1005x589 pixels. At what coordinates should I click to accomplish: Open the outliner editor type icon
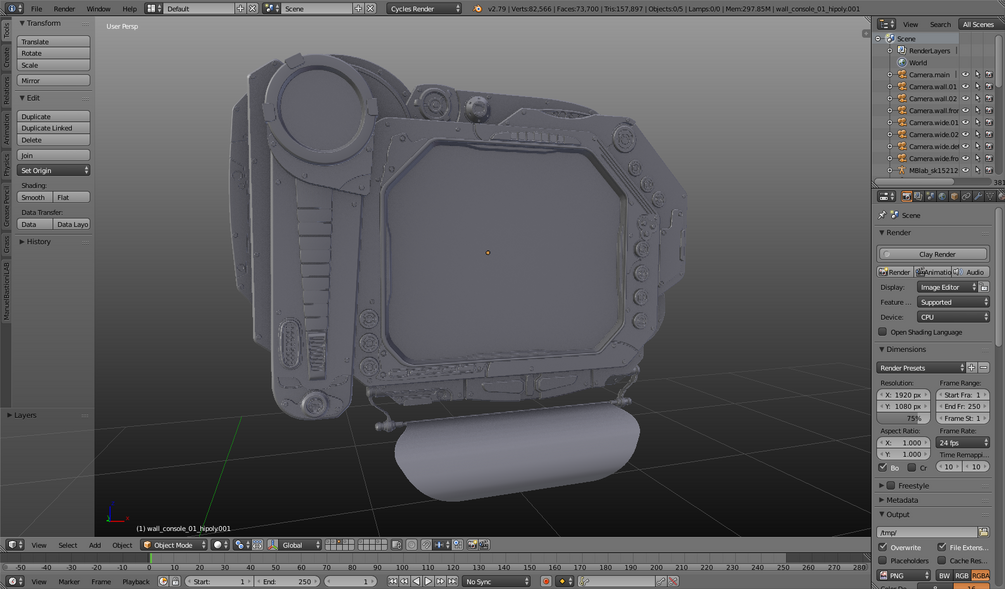pyautogui.click(x=886, y=24)
